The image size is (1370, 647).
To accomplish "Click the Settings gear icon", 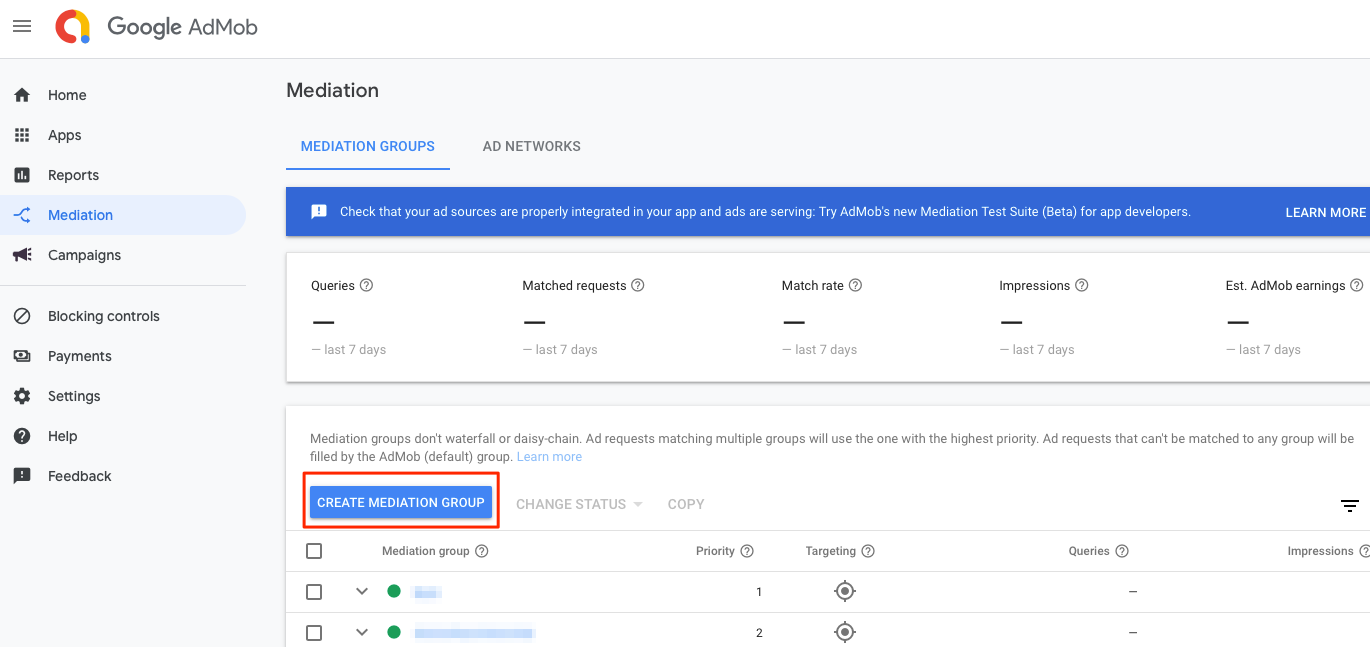I will point(22,396).
